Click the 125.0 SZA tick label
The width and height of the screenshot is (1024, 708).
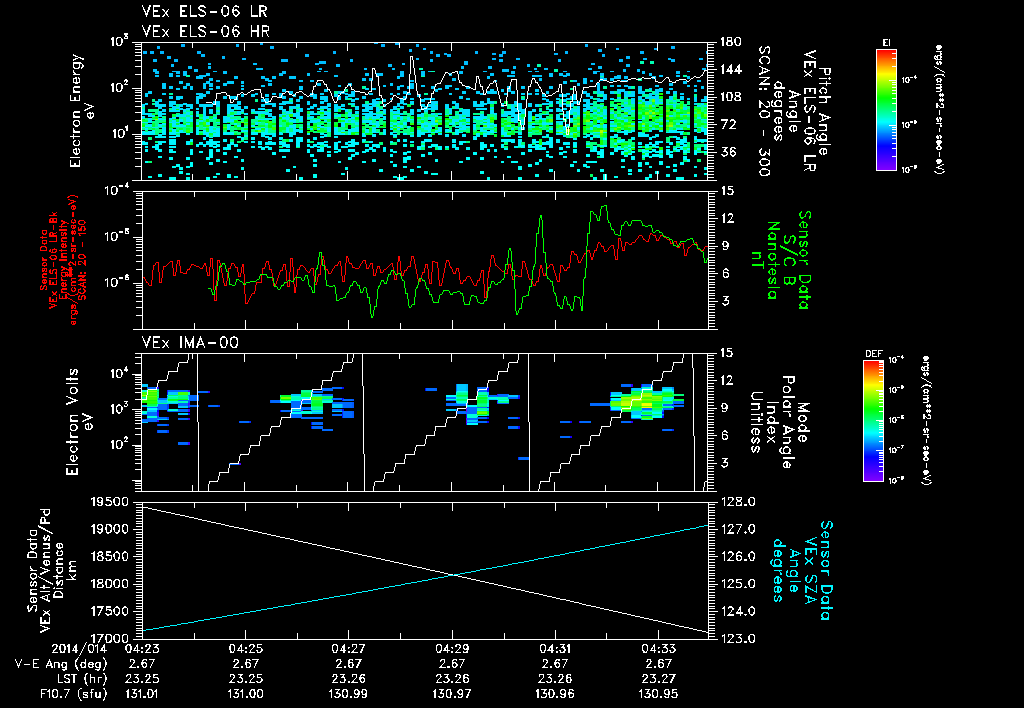point(737,584)
